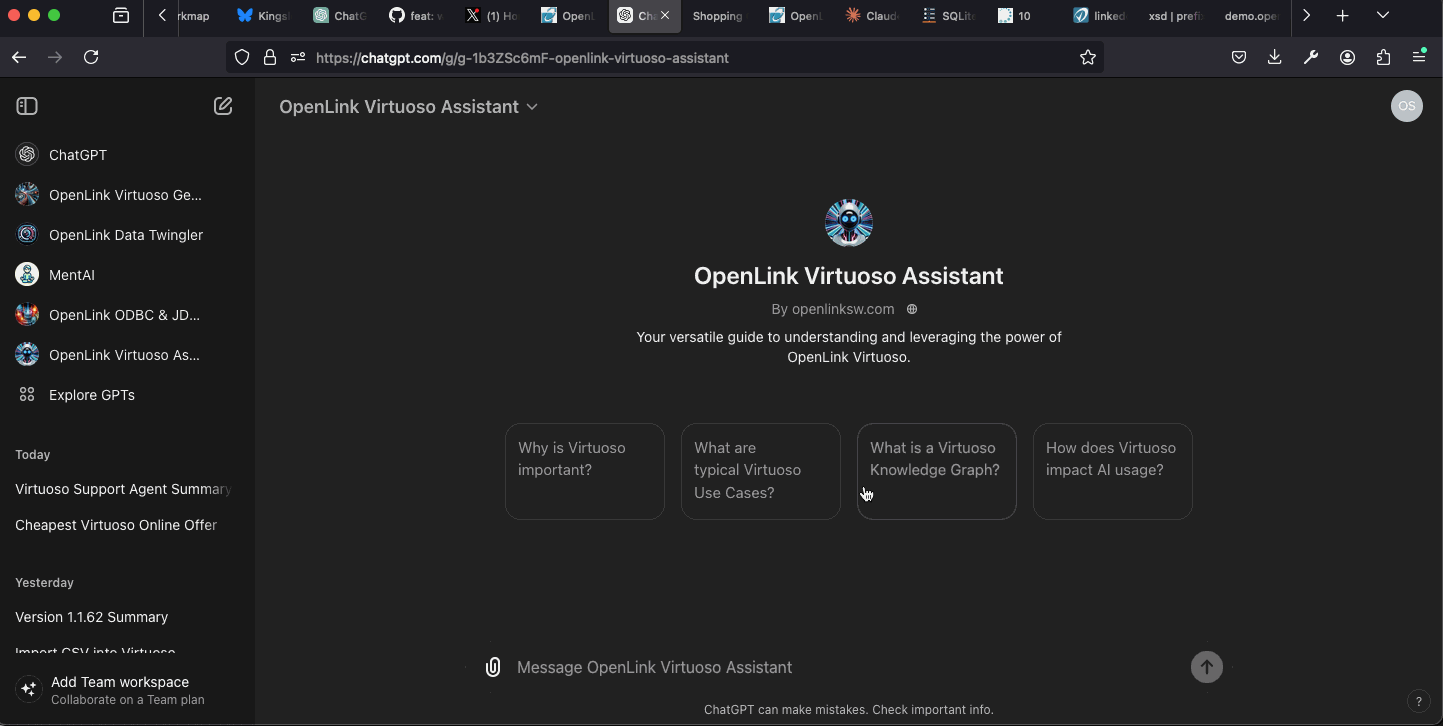Open OpenLink Virtuoso As... in the sidebar

point(127,355)
